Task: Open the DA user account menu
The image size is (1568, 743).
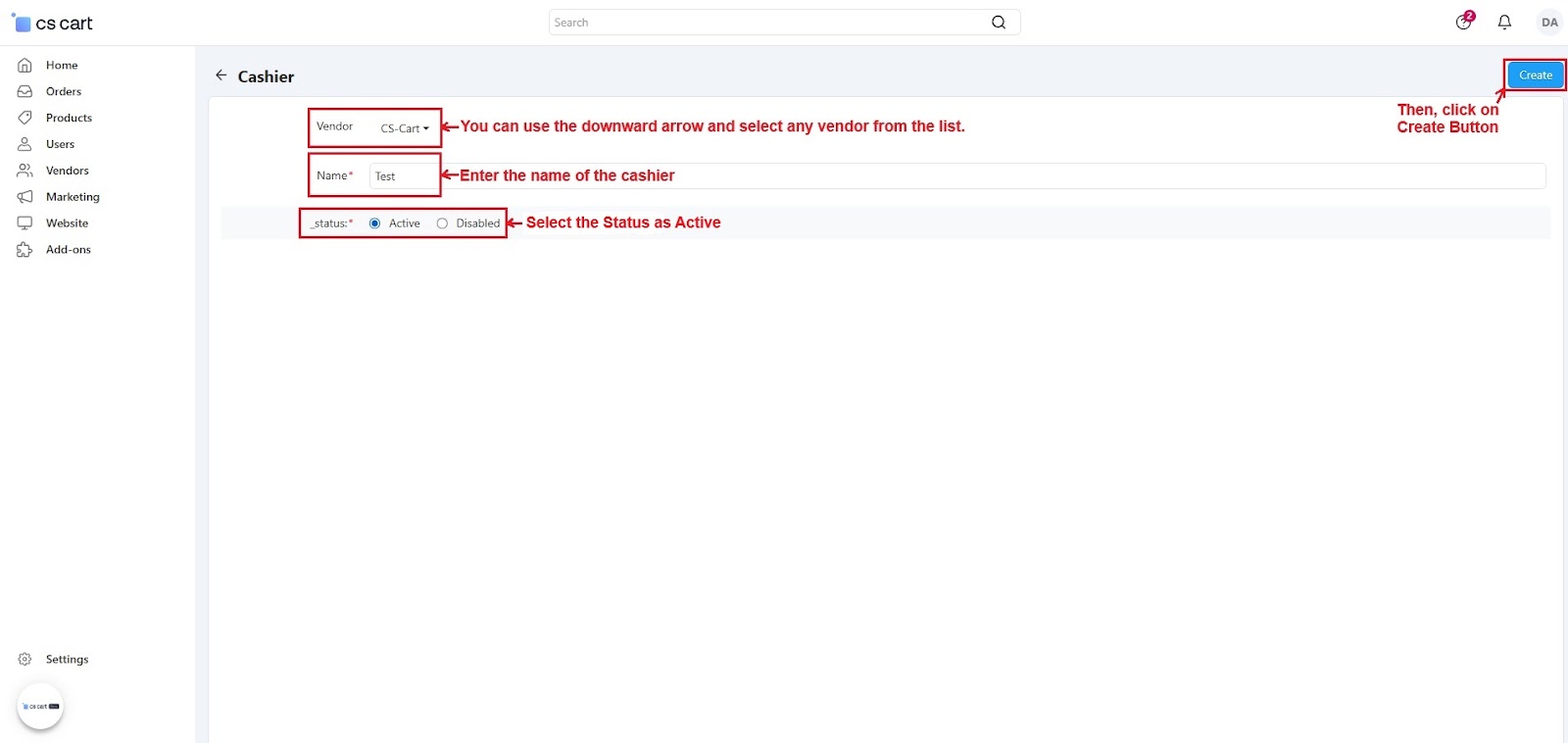Action: click(1548, 23)
